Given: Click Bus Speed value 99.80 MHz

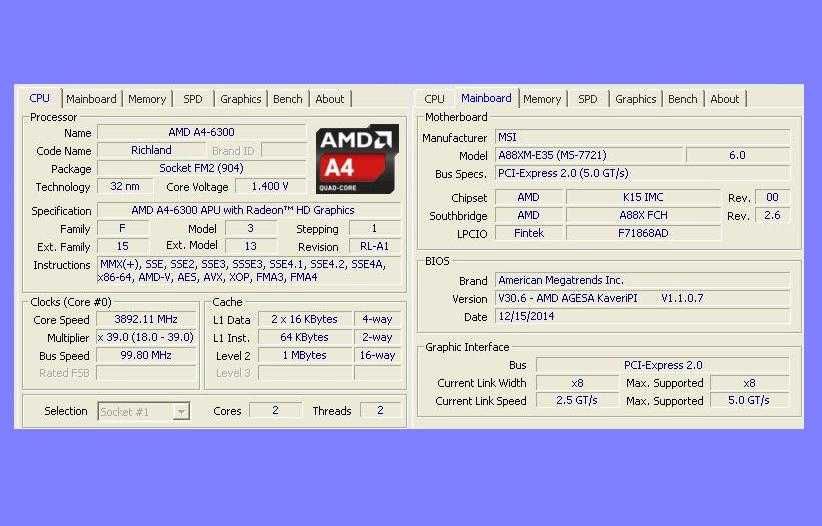Looking at the screenshot, I should 146,355.
